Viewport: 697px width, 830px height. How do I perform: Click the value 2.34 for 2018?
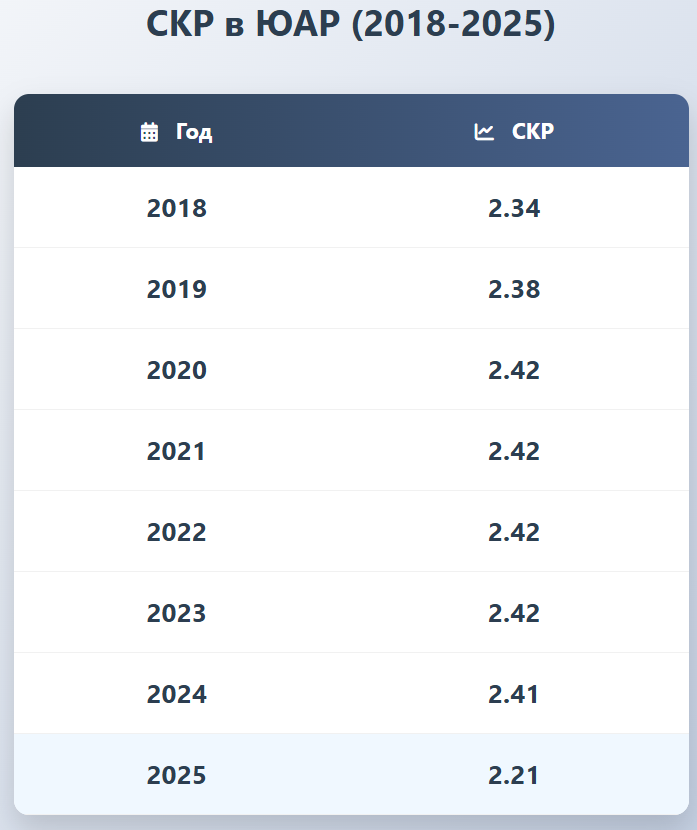(x=514, y=208)
